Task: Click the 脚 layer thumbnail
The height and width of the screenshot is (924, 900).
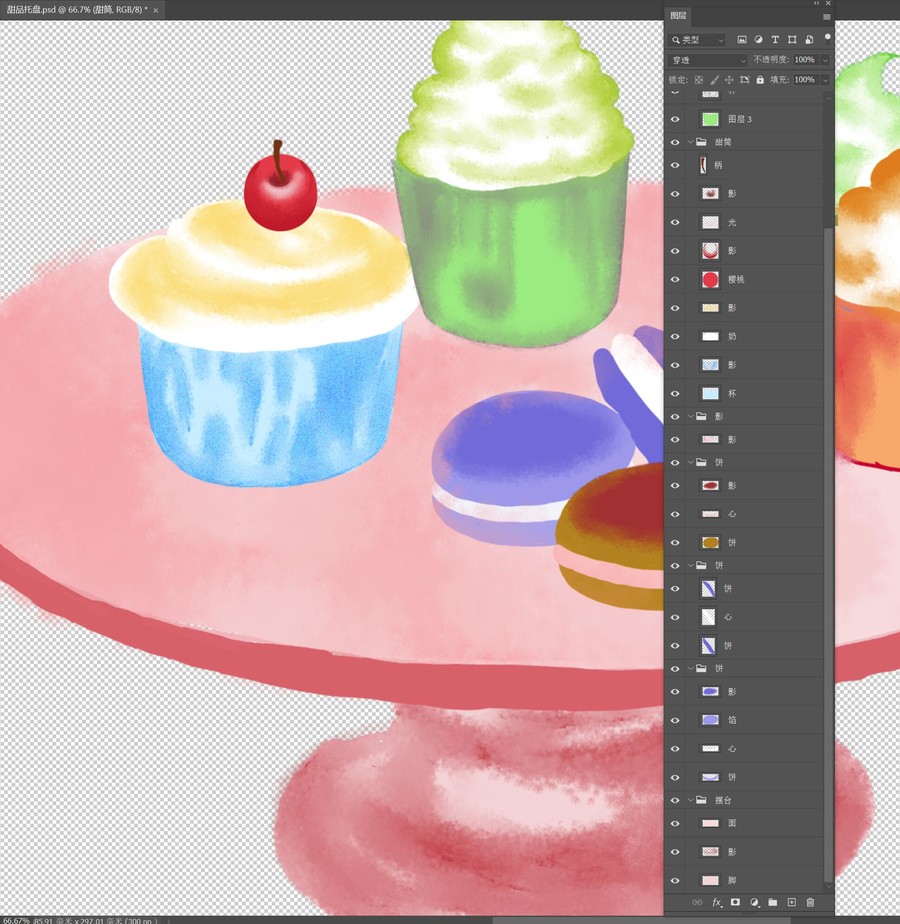Action: coord(710,880)
